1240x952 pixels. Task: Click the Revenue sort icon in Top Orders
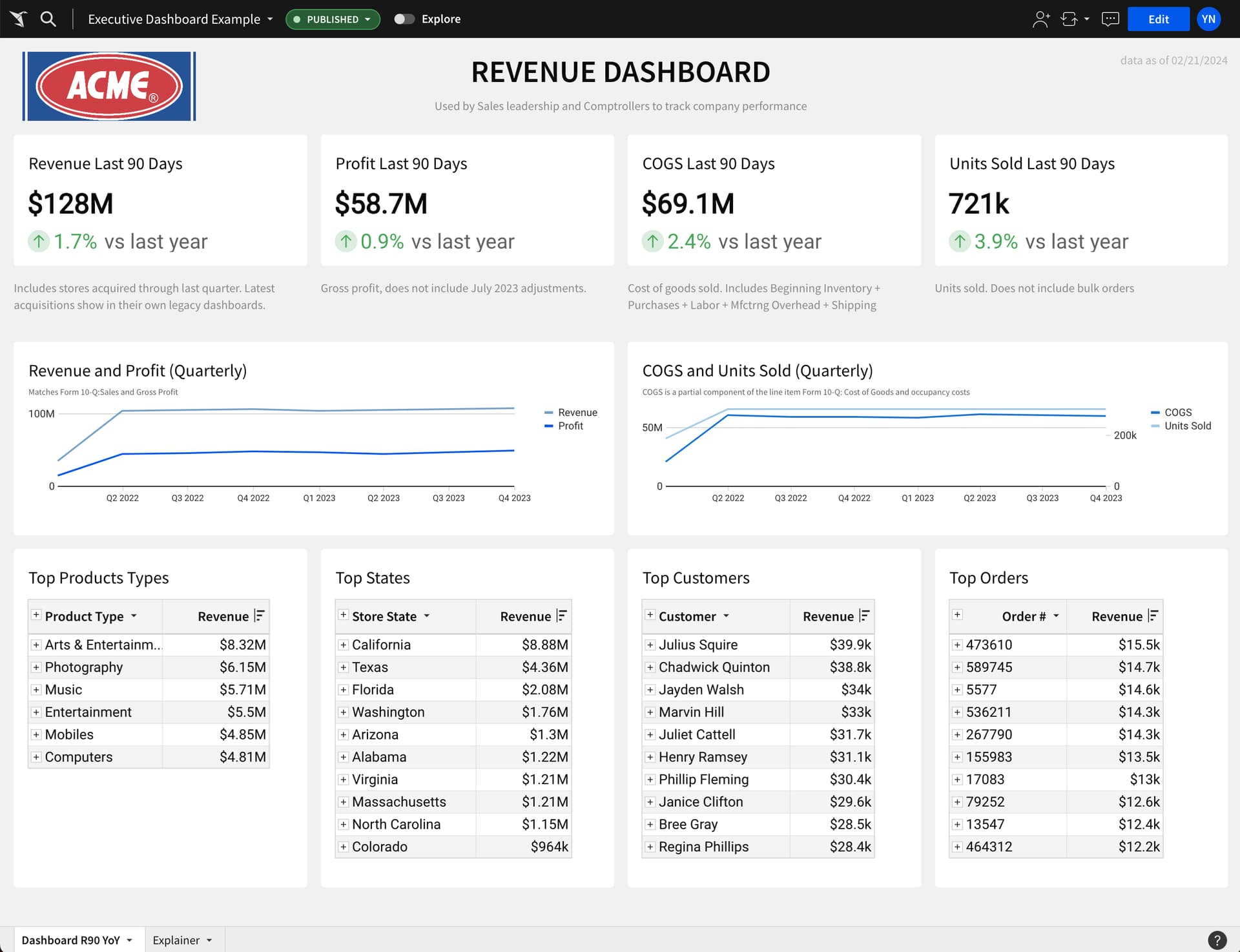[x=1153, y=616]
